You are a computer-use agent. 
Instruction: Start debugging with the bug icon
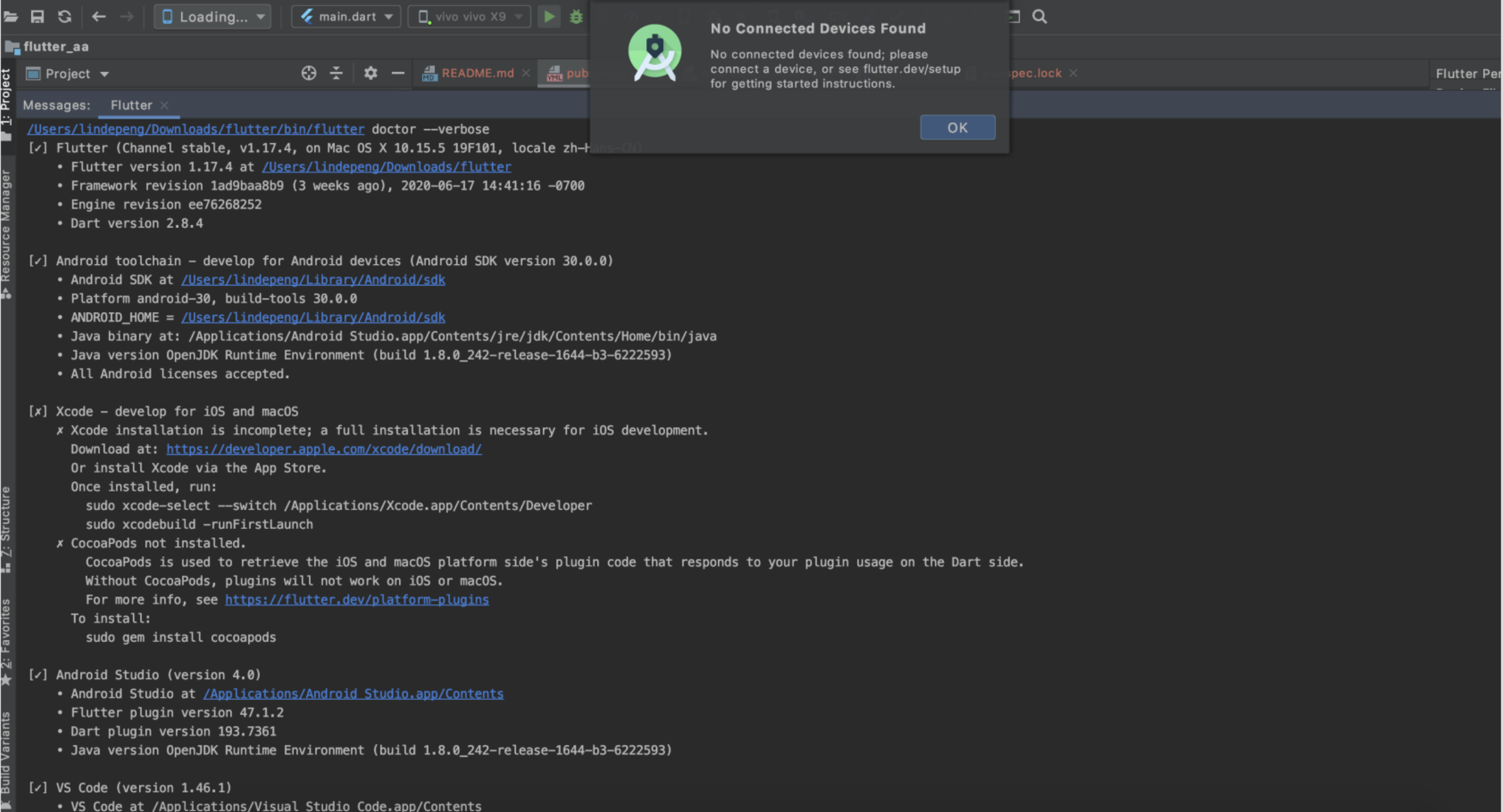point(577,16)
